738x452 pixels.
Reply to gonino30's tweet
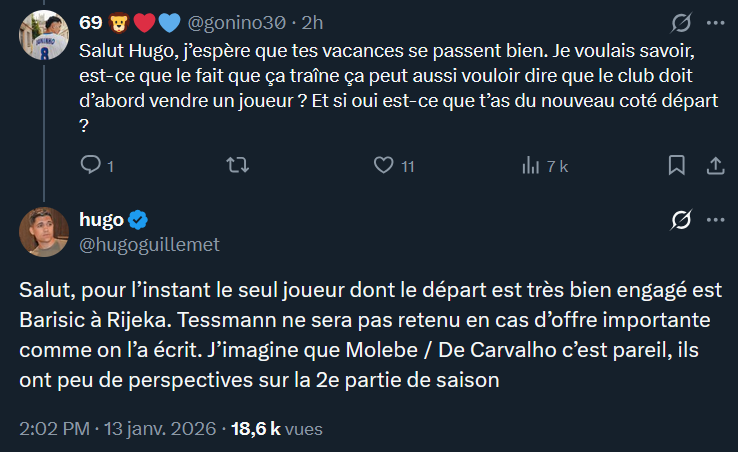[x=90, y=166]
